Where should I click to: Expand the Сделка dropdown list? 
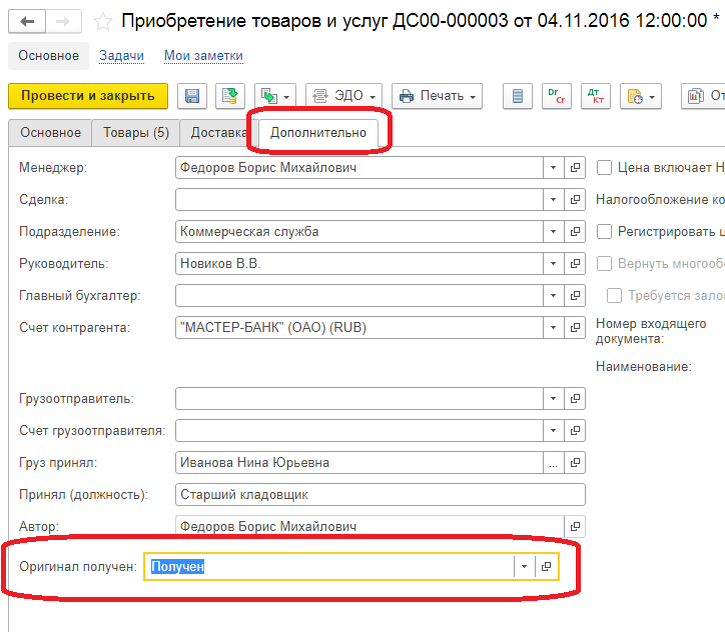point(553,200)
